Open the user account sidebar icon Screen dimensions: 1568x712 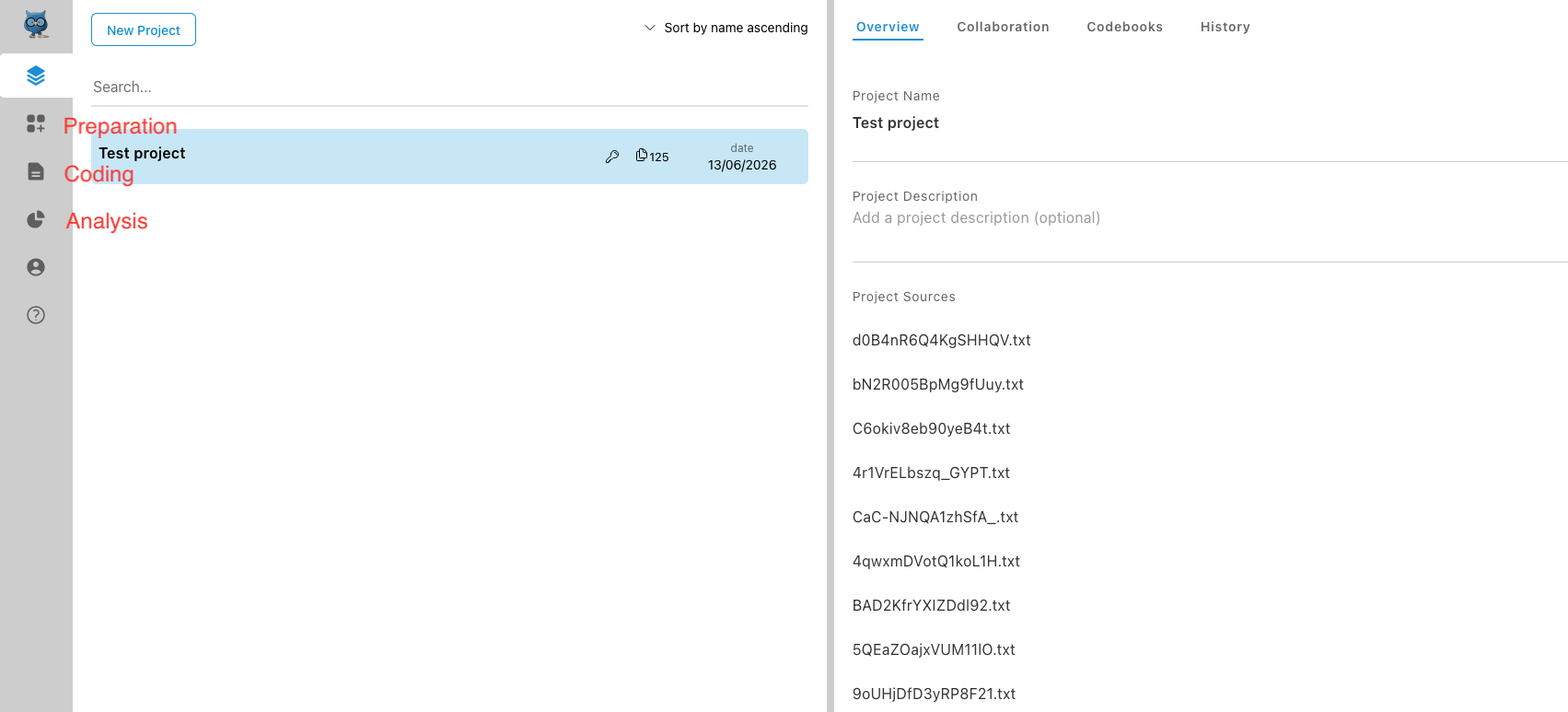[36, 267]
